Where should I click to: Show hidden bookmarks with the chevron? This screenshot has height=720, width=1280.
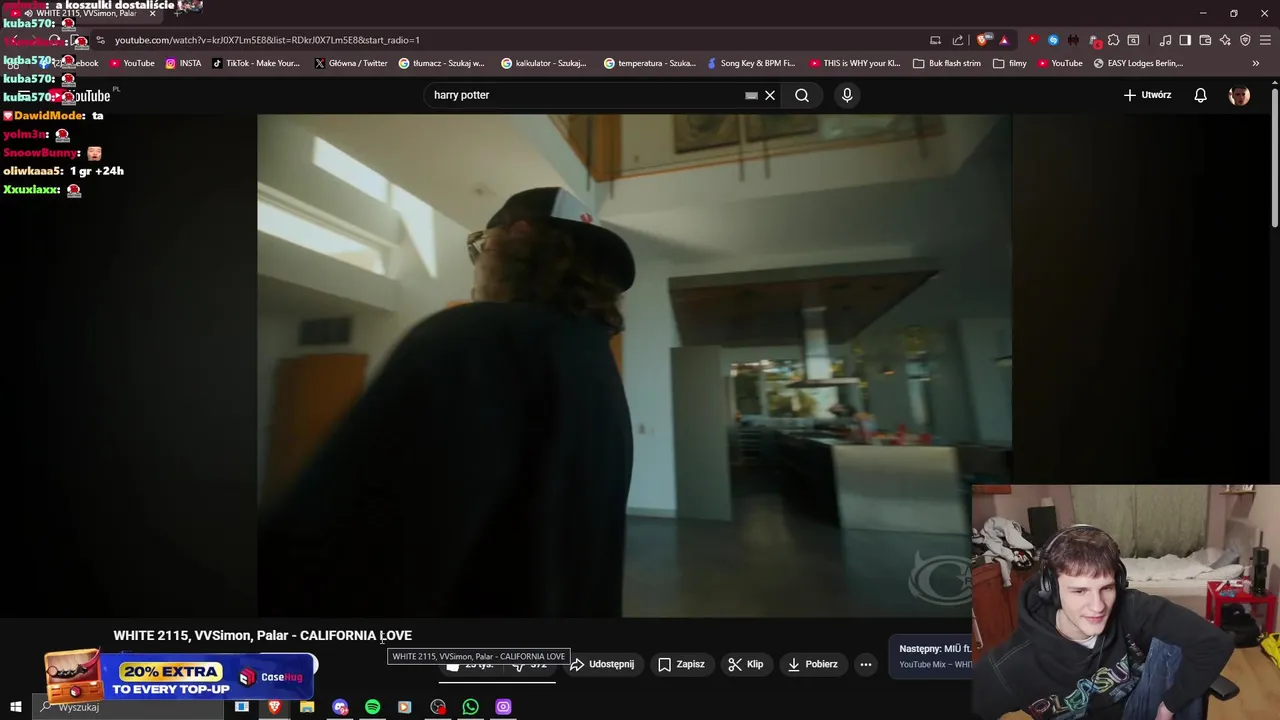click(x=1255, y=63)
